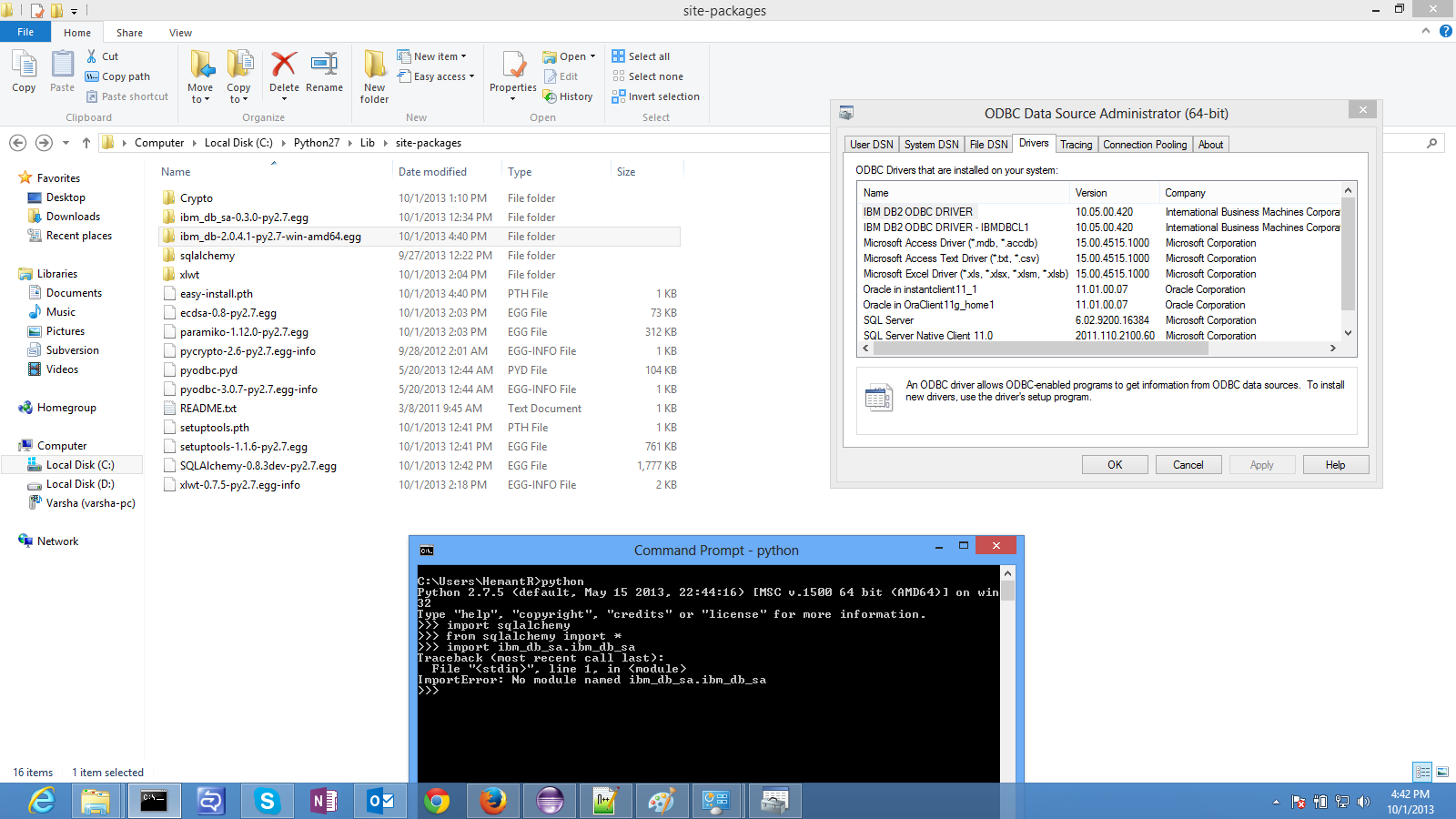The width and height of the screenshot is (1456, 819).
Task: Open Outlook from the taskbar
Action: pos(380,801)
